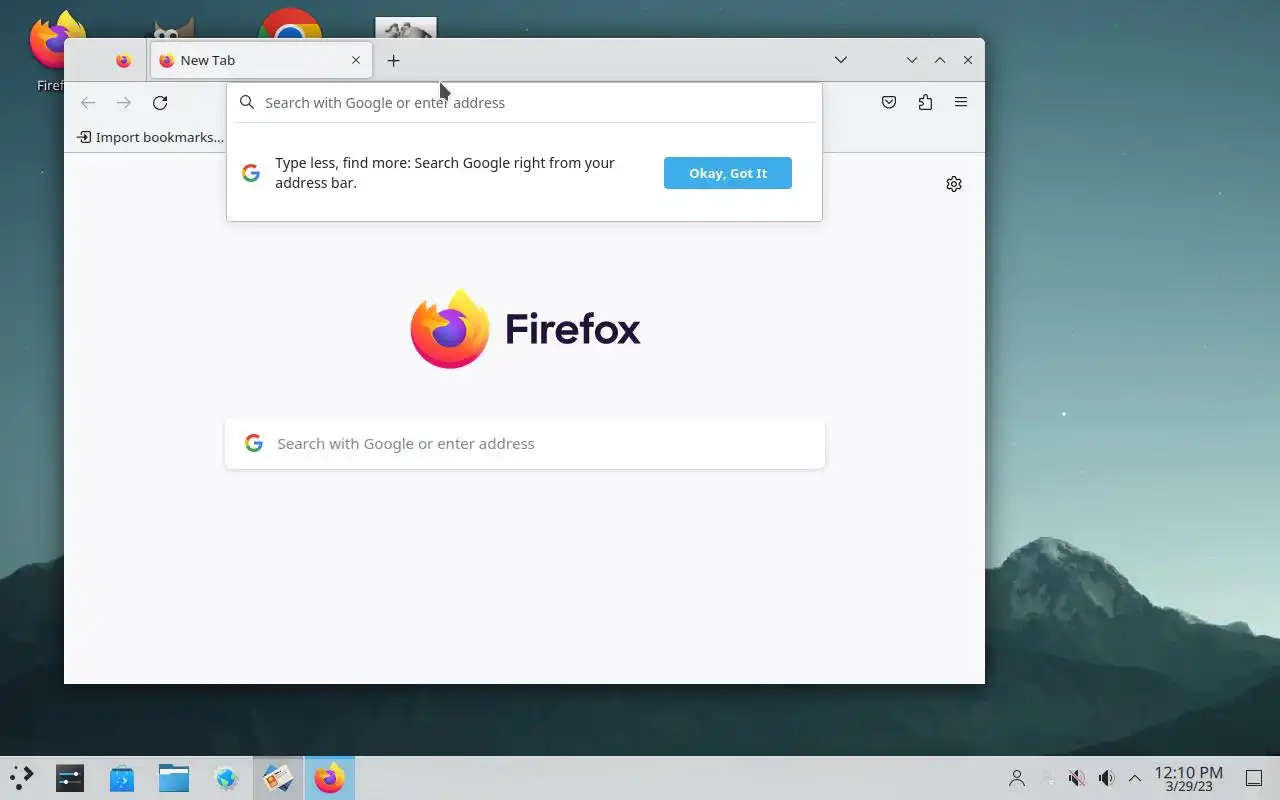Image resolution: width=1280 pixels, height=800 pixels.
Task: Click the Google icon in page search box
Action: [x=254, y=443]
